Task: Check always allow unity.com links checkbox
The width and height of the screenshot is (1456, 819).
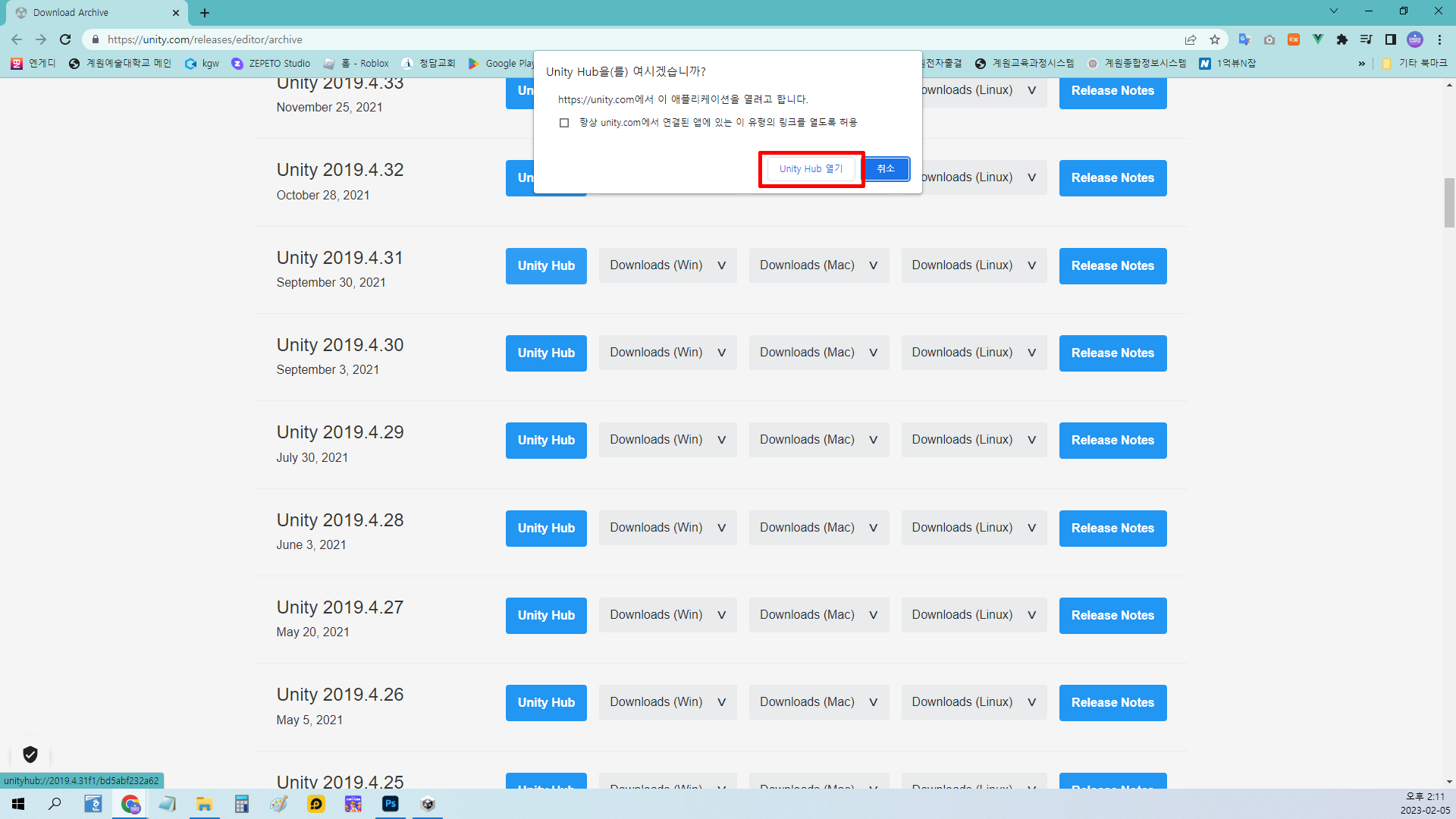Action: pos(564,123)
